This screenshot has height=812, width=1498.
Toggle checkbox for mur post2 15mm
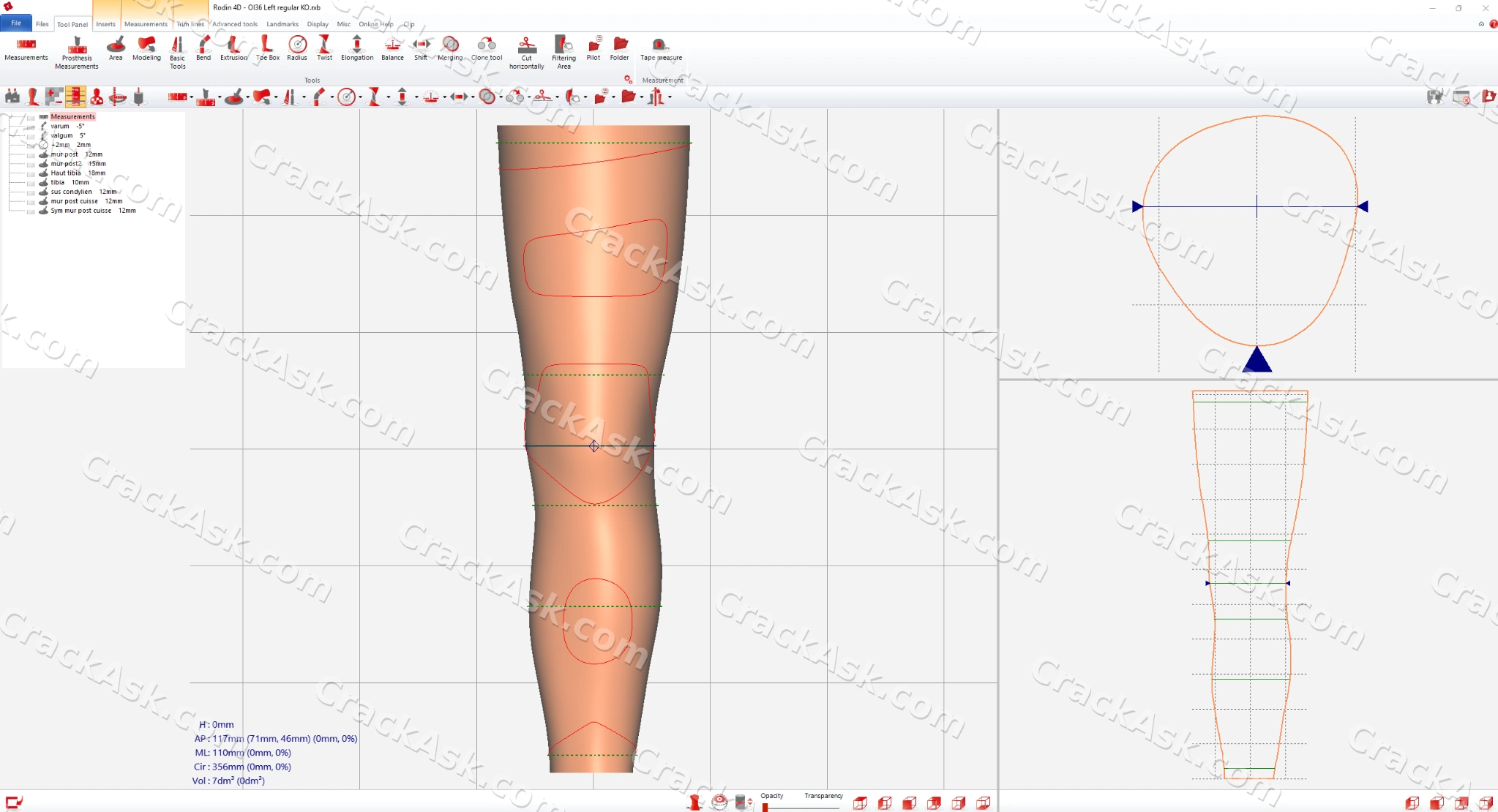tap(31, 165)
